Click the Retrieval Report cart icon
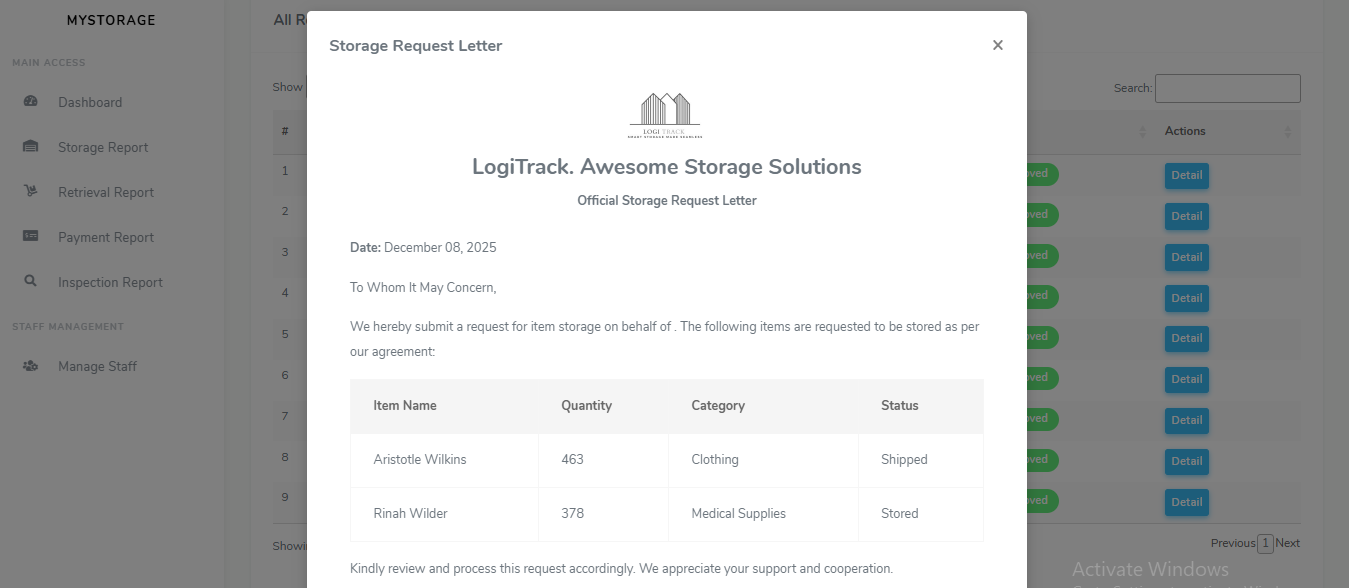This screenshot has height=588, width=1349. pos(30,192)
